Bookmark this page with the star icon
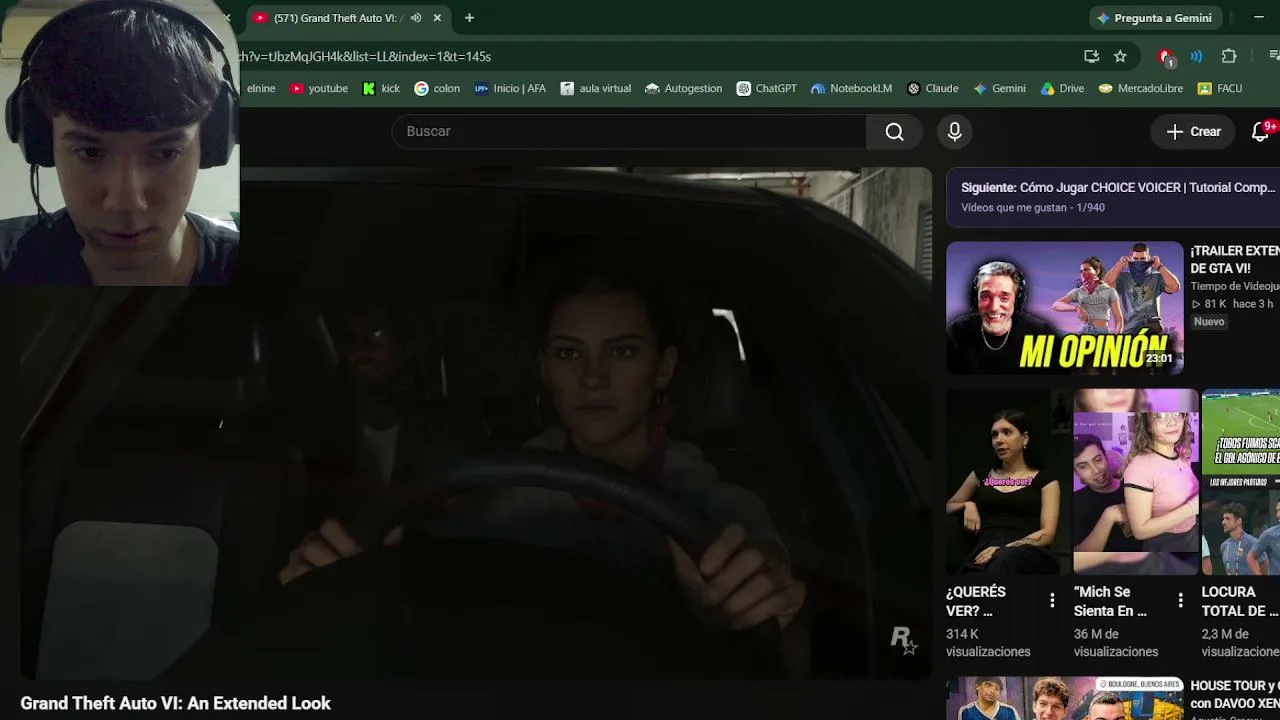The height and width of the screenshot is (720, 1280). pyautogui.click(x=1120, y=56)
